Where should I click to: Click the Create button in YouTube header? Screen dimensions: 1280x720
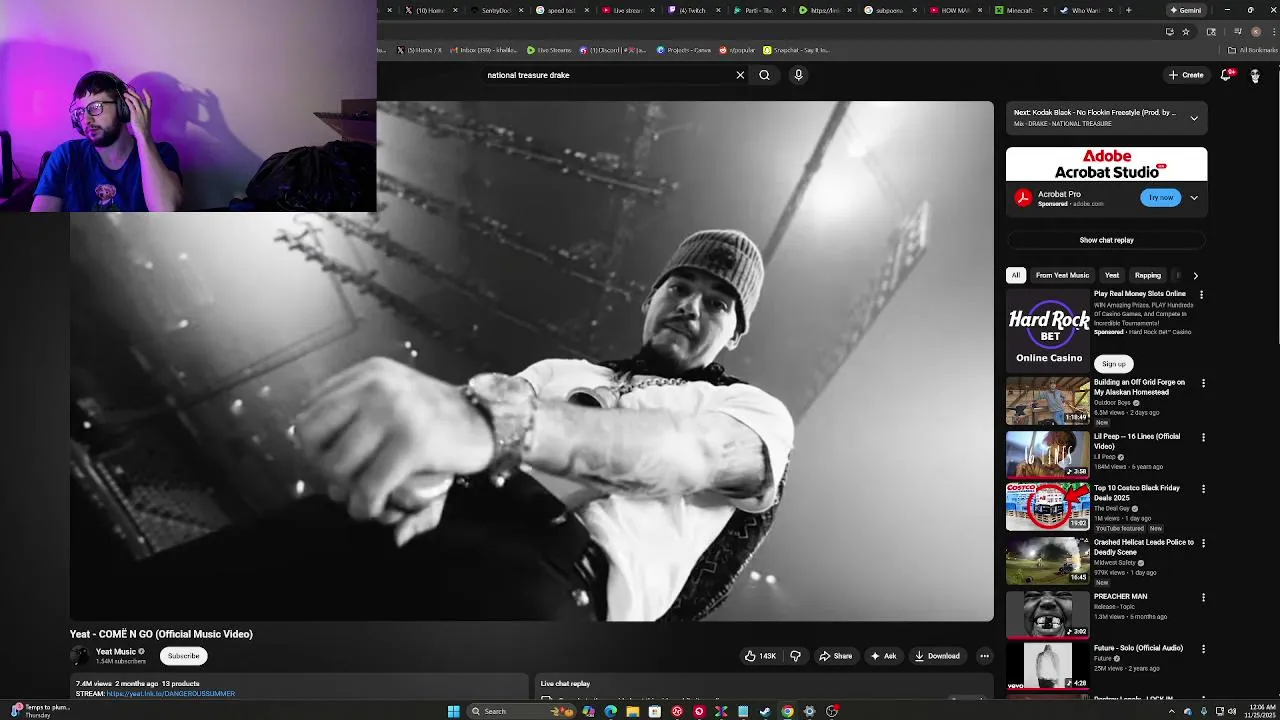click(1186, 75)
